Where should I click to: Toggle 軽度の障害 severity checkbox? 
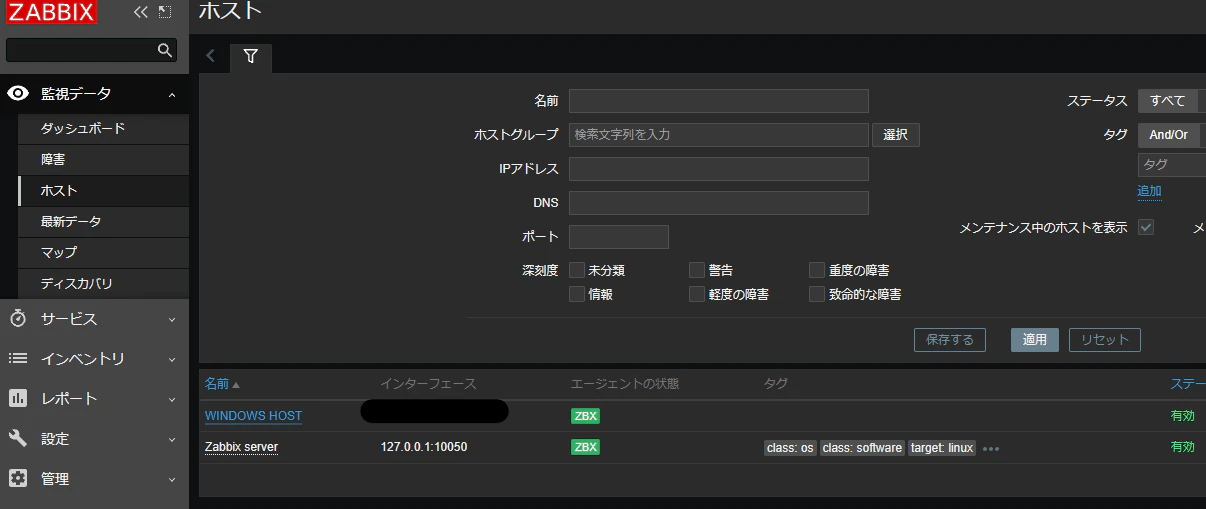tap(697, 294)
